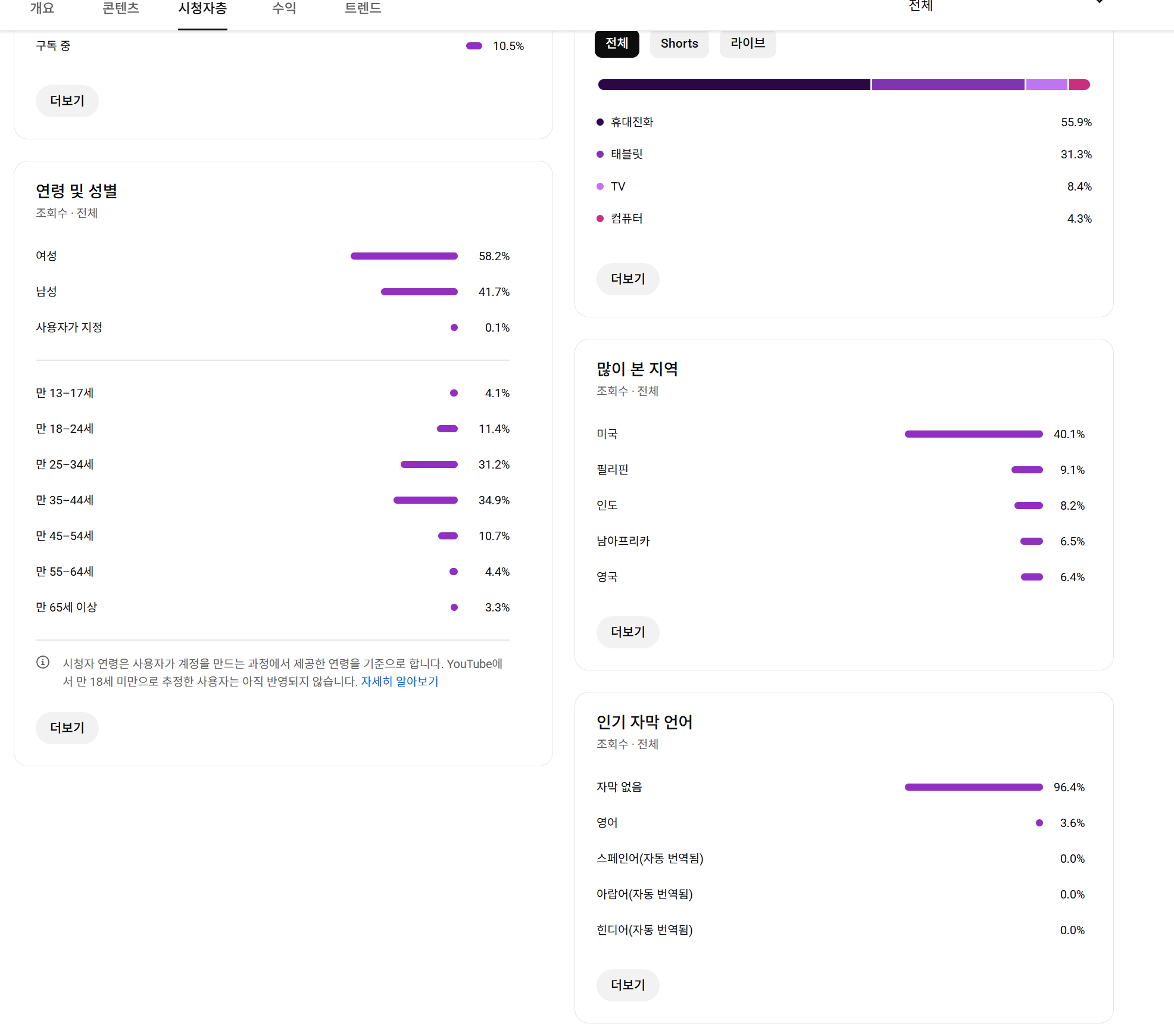Click the 여성 58.2% bar
This screenshot has height=1036, width=1174.
(x=404, y=256)
